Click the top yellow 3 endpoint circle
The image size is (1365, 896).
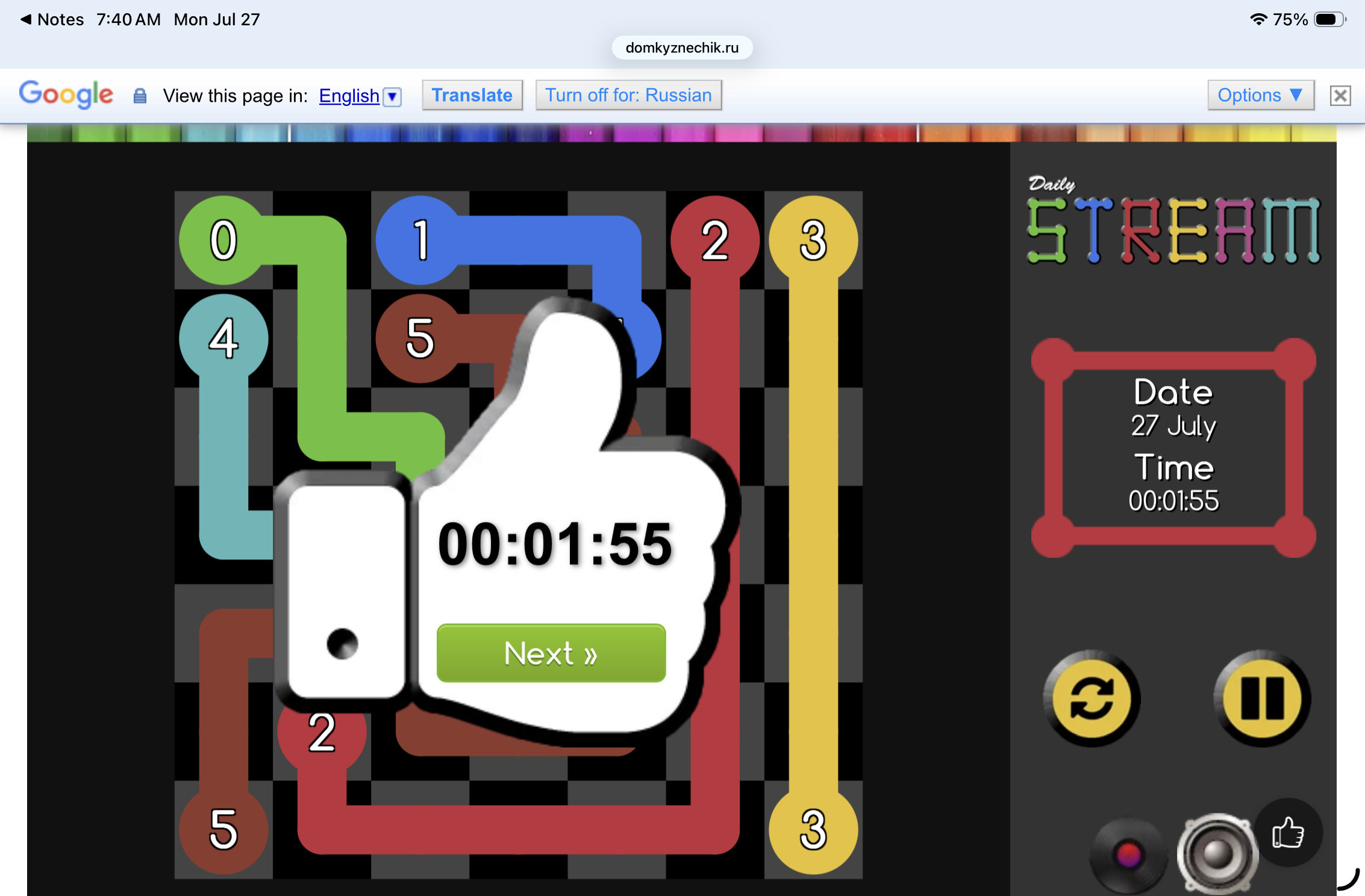(x=813, y=240)
